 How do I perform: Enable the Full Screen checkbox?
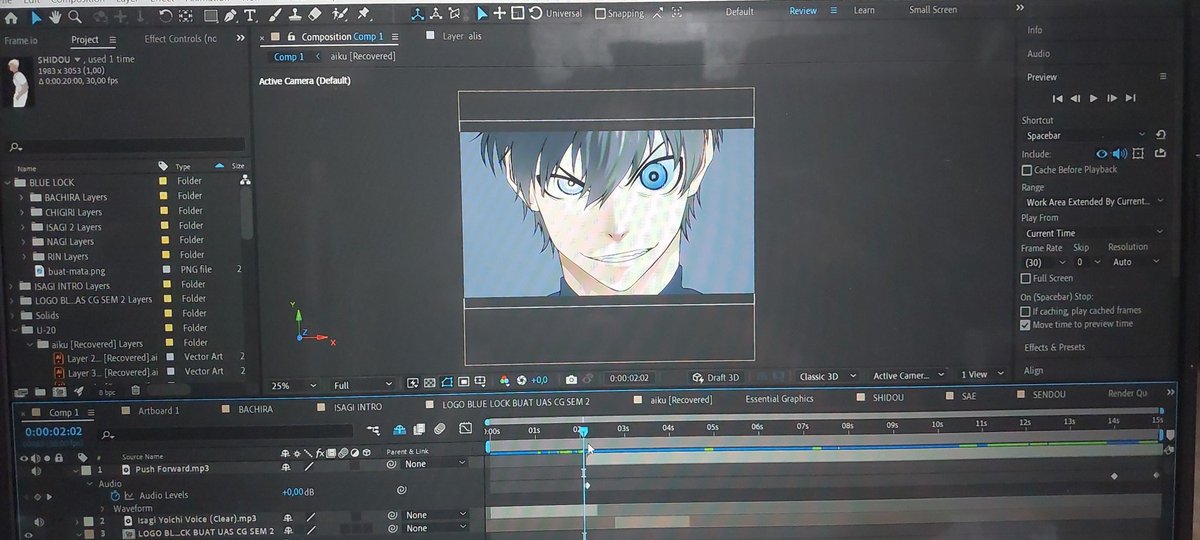click(1025, 278)
